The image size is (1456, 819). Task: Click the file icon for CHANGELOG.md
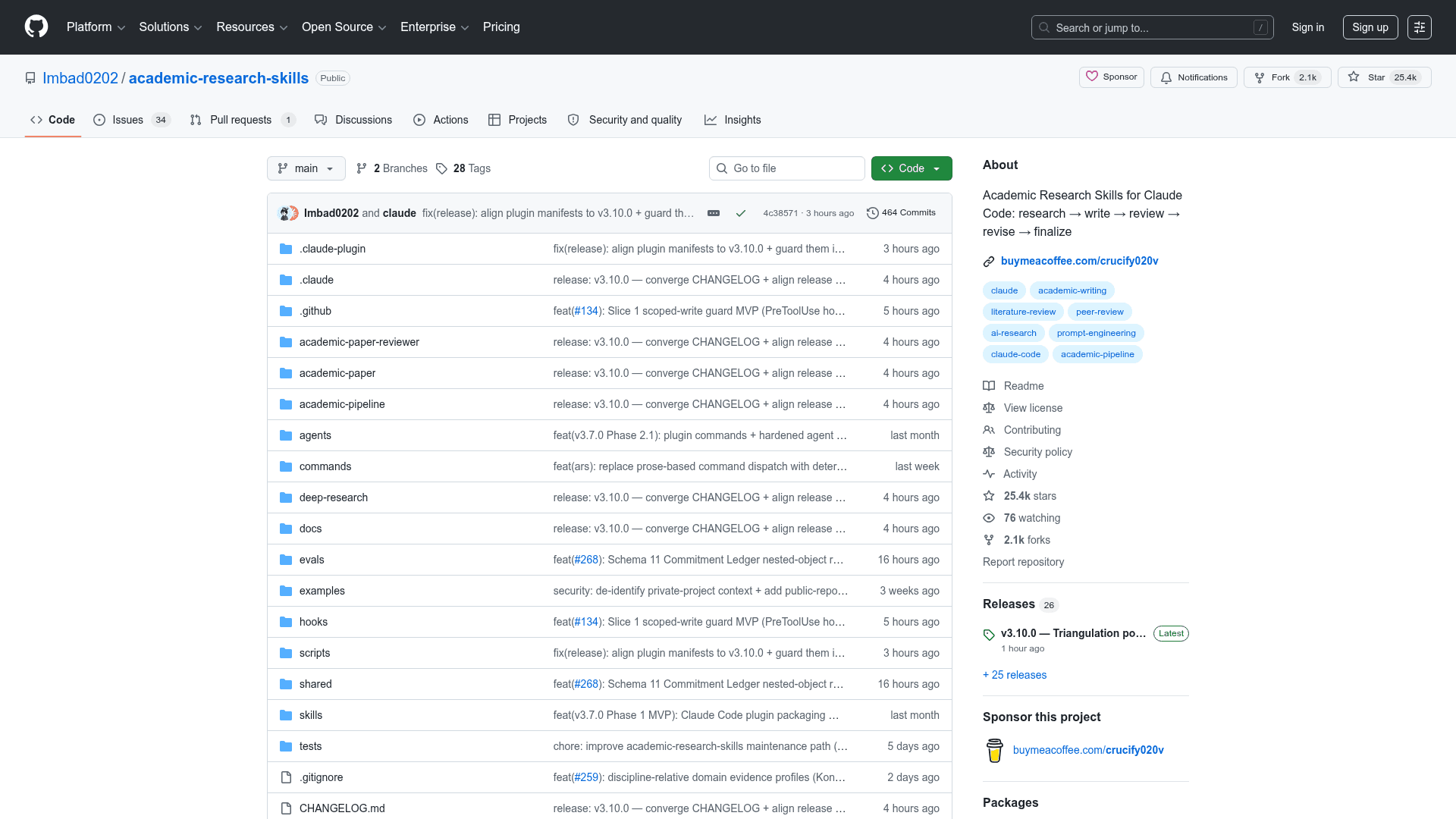[286, 808]
